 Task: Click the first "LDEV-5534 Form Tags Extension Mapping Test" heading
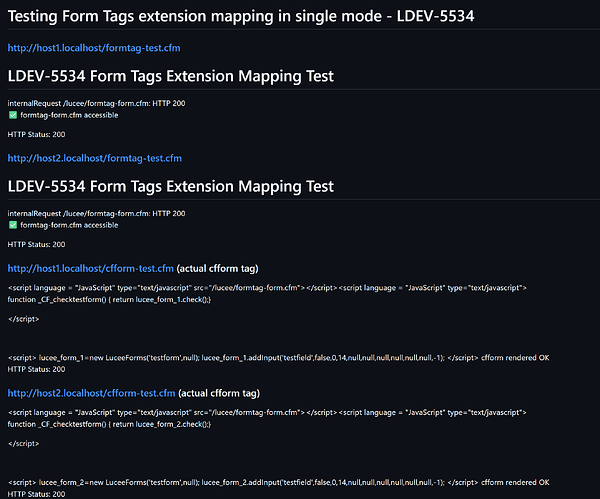170,76
